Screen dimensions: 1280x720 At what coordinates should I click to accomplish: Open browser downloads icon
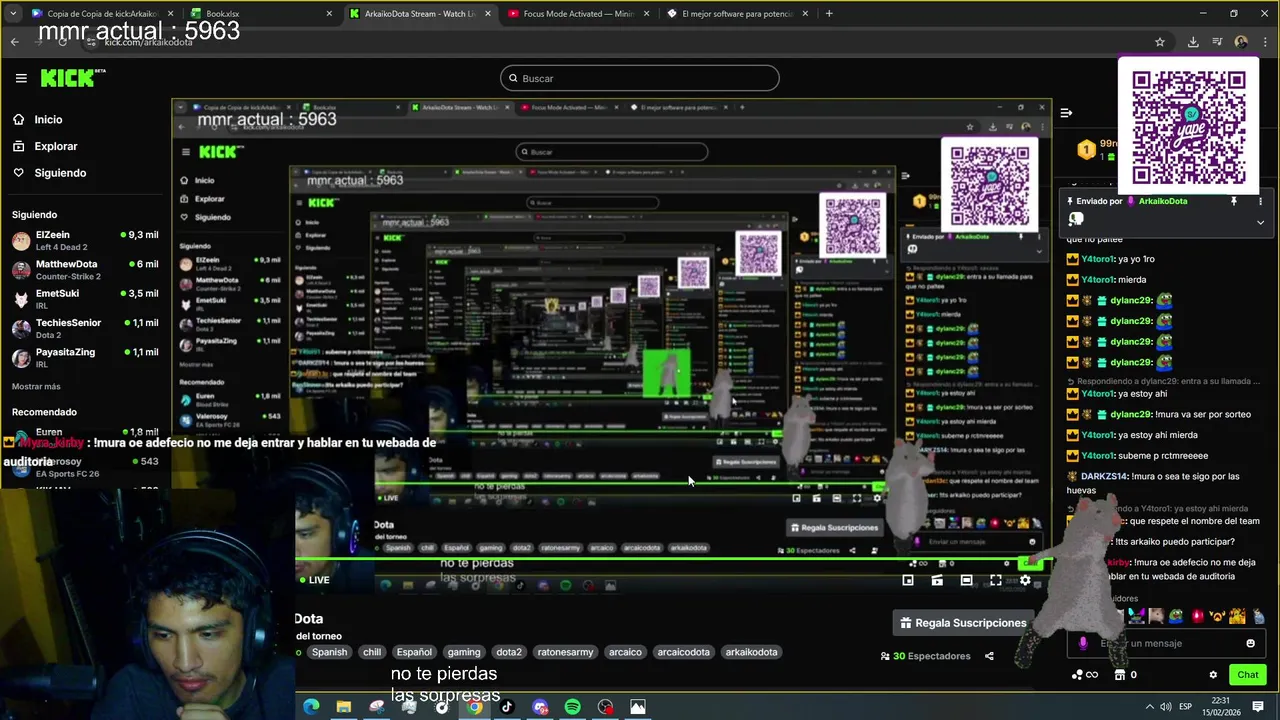coord(1193,42)
